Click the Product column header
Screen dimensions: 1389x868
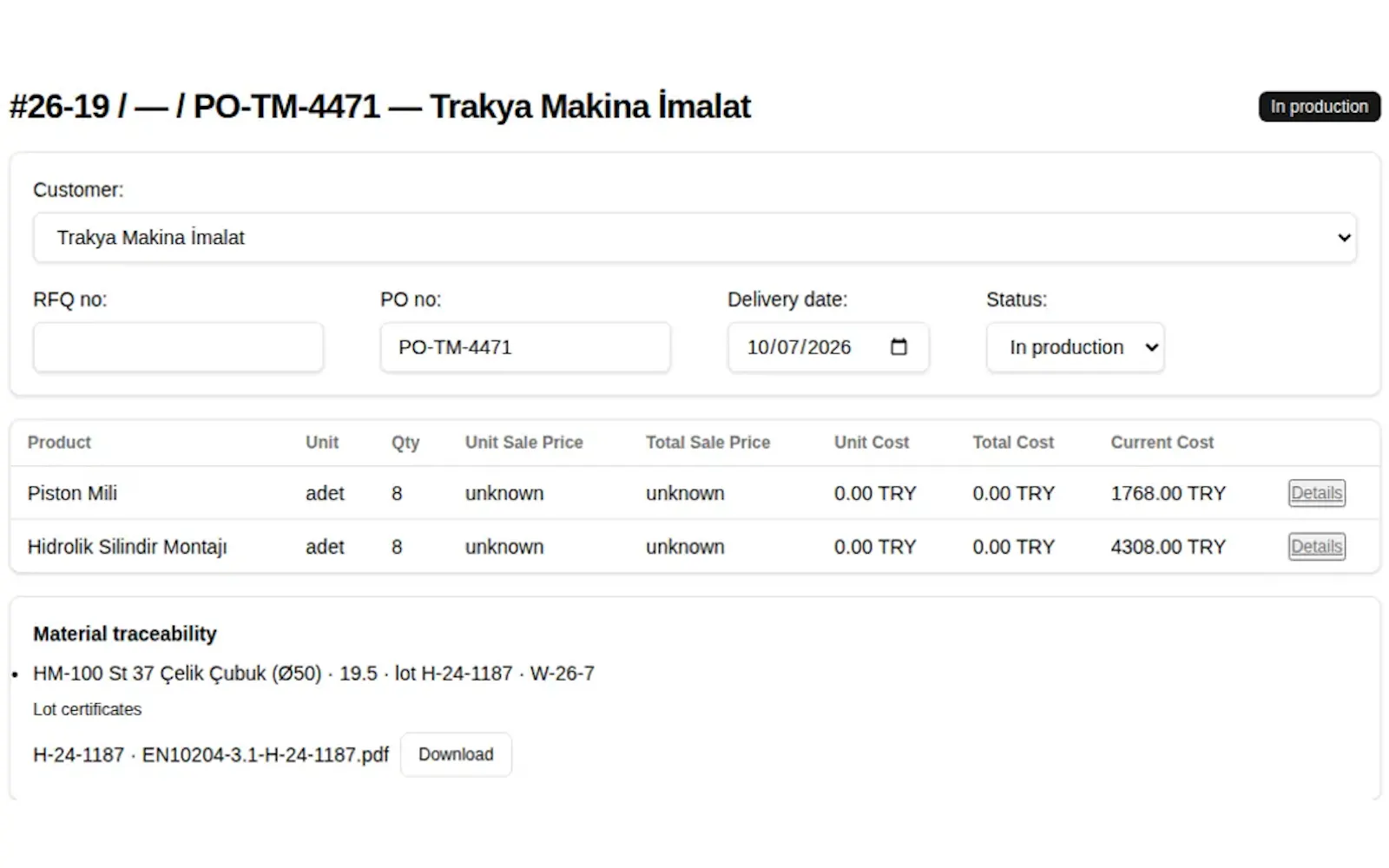[59, 443]
